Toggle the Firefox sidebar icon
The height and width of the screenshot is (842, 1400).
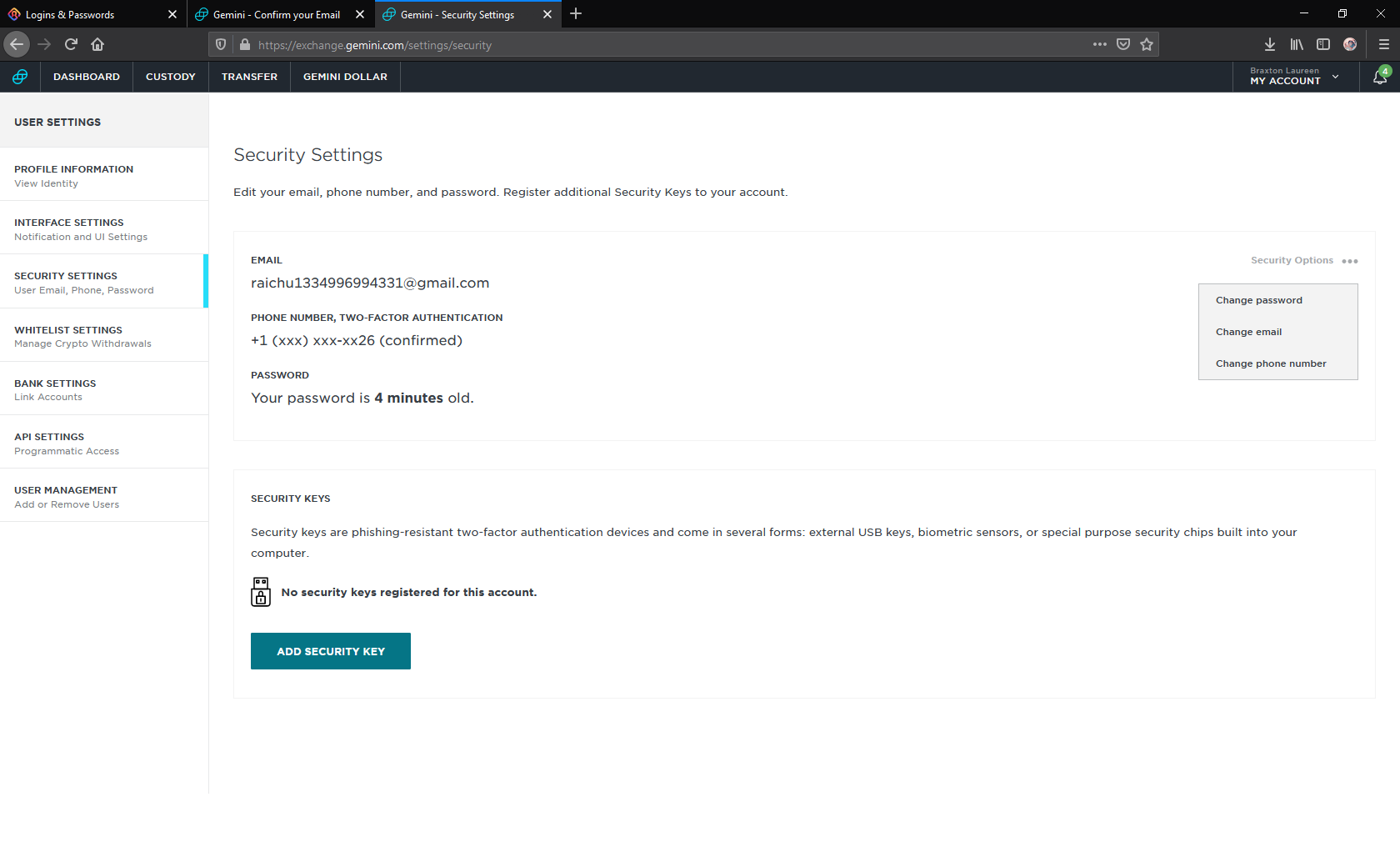(x=1323, y=44)
